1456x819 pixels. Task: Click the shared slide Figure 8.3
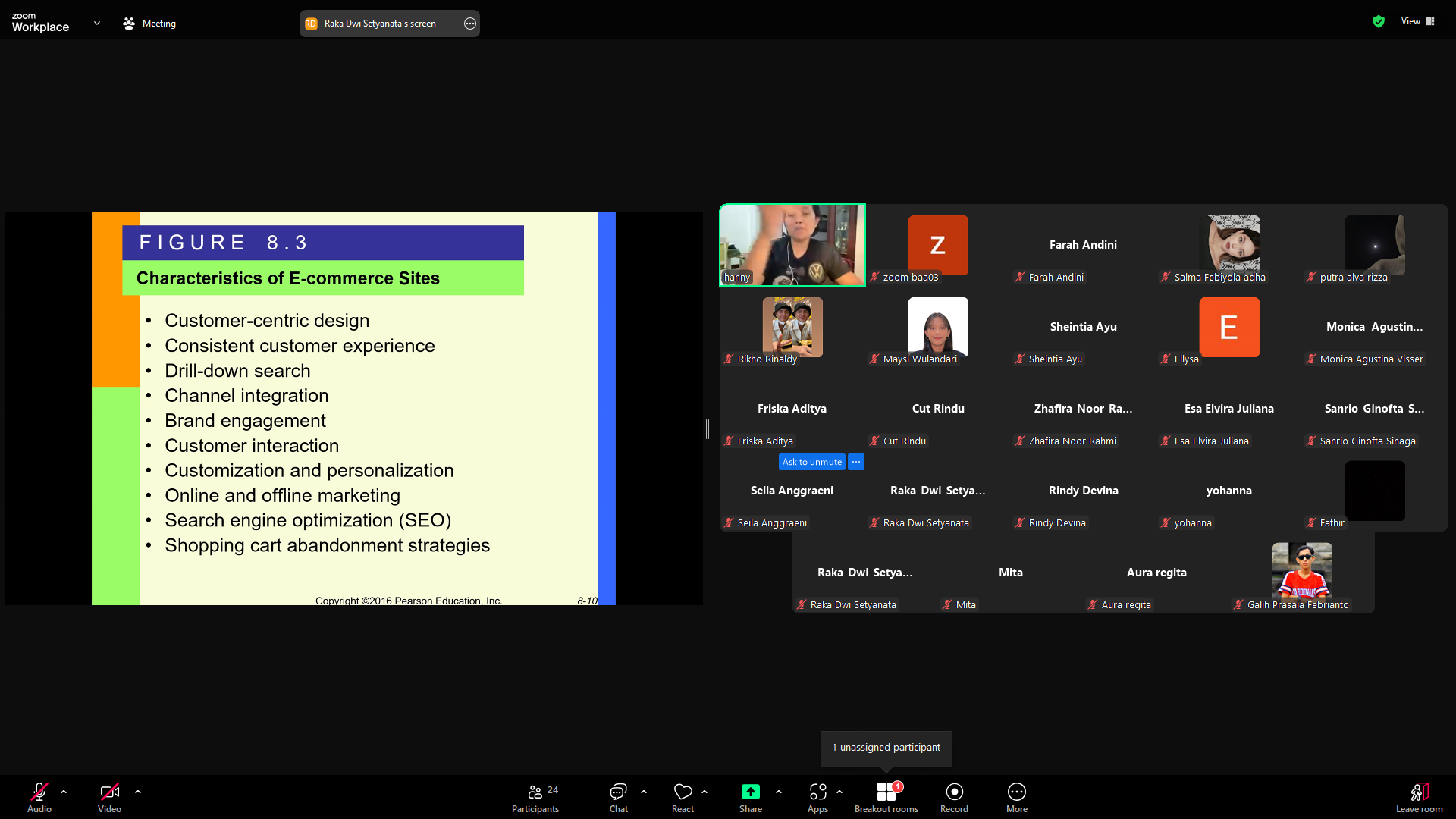click(x=353, y=409)
